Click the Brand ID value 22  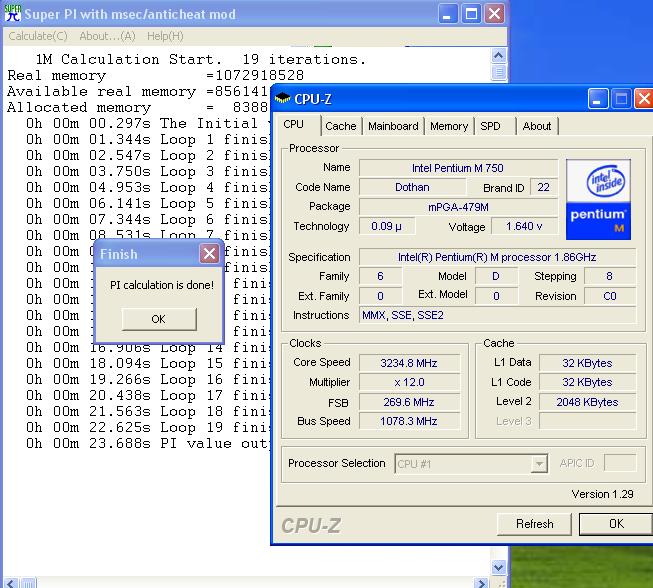543,187
